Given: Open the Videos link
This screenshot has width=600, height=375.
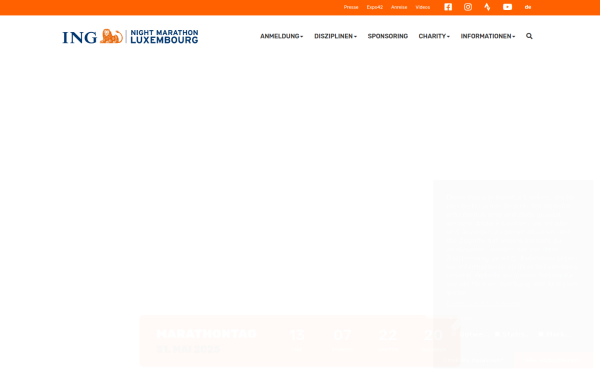Looking at the screenshot, I should click(423, 7).
